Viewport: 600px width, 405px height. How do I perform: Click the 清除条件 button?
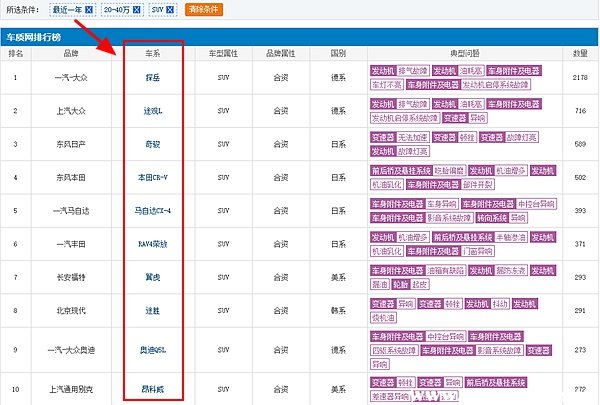(x=204, y=10)
